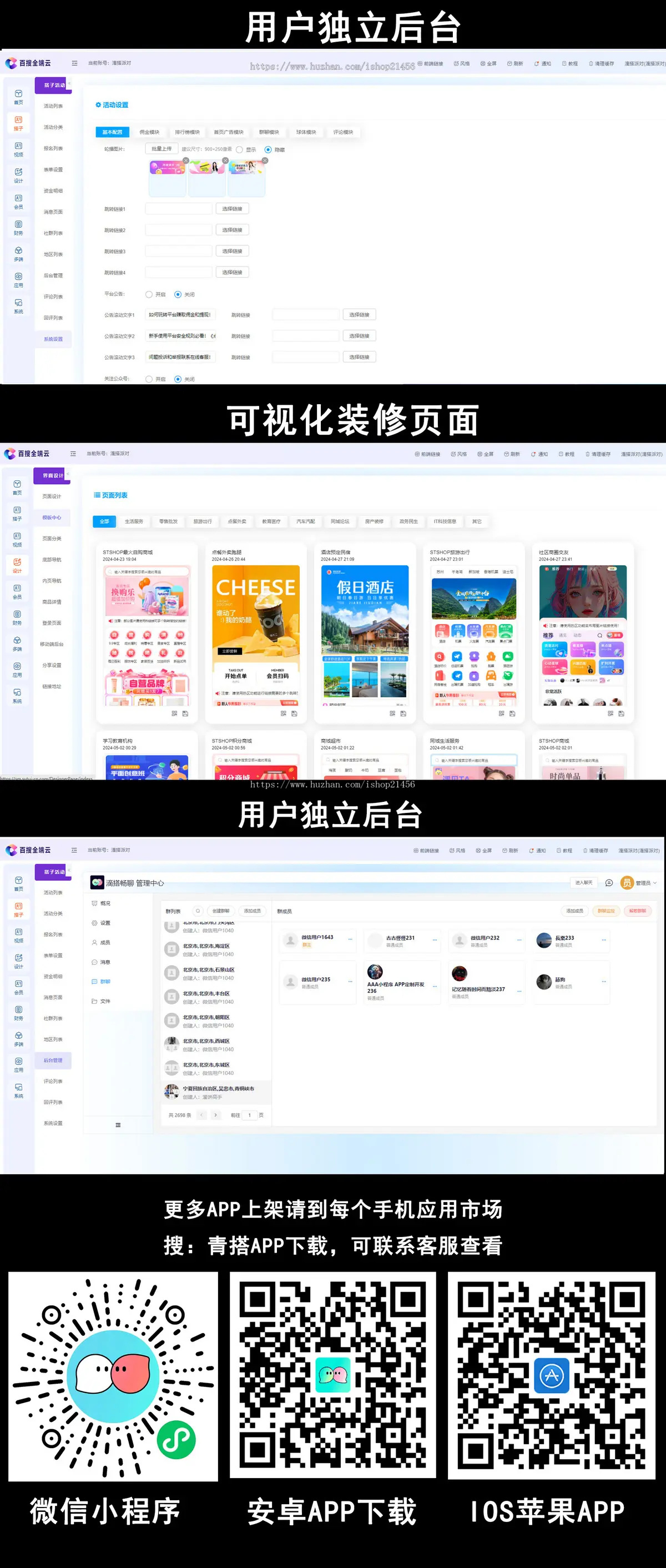Select IT科技信息 category tab in 页面列表
This screenshot has width=666, height=1568.
point(445,522)
